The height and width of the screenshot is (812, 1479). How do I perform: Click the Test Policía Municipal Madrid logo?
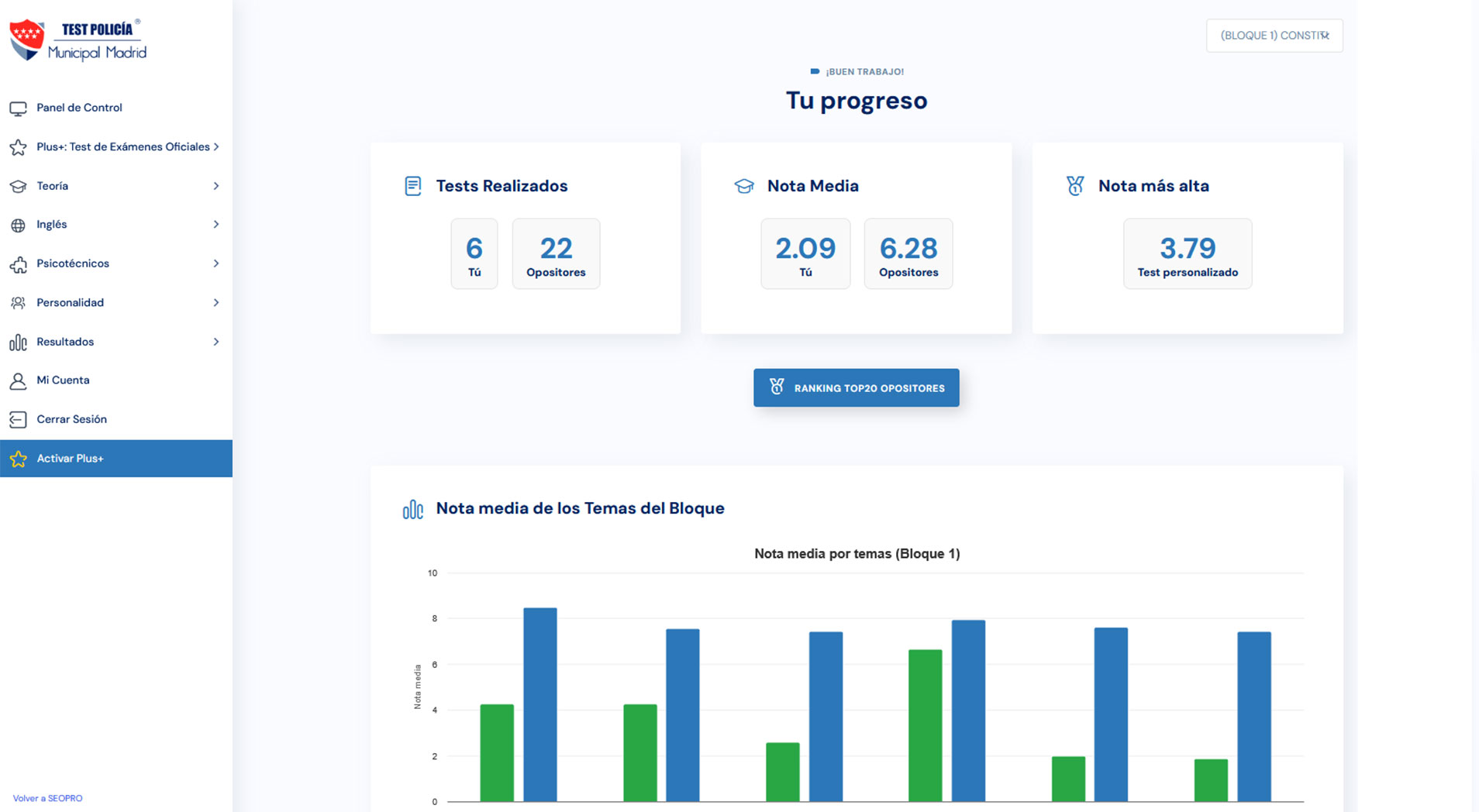pos(78,40)
